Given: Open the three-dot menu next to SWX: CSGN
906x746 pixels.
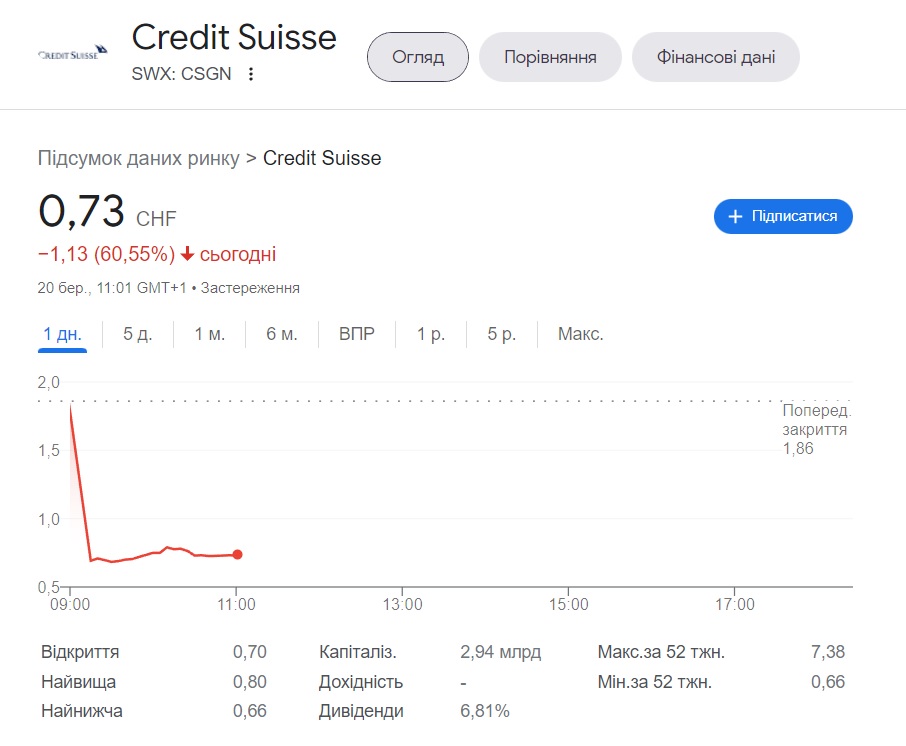Looking at the screenshot, I should click(x=251, y=74).
